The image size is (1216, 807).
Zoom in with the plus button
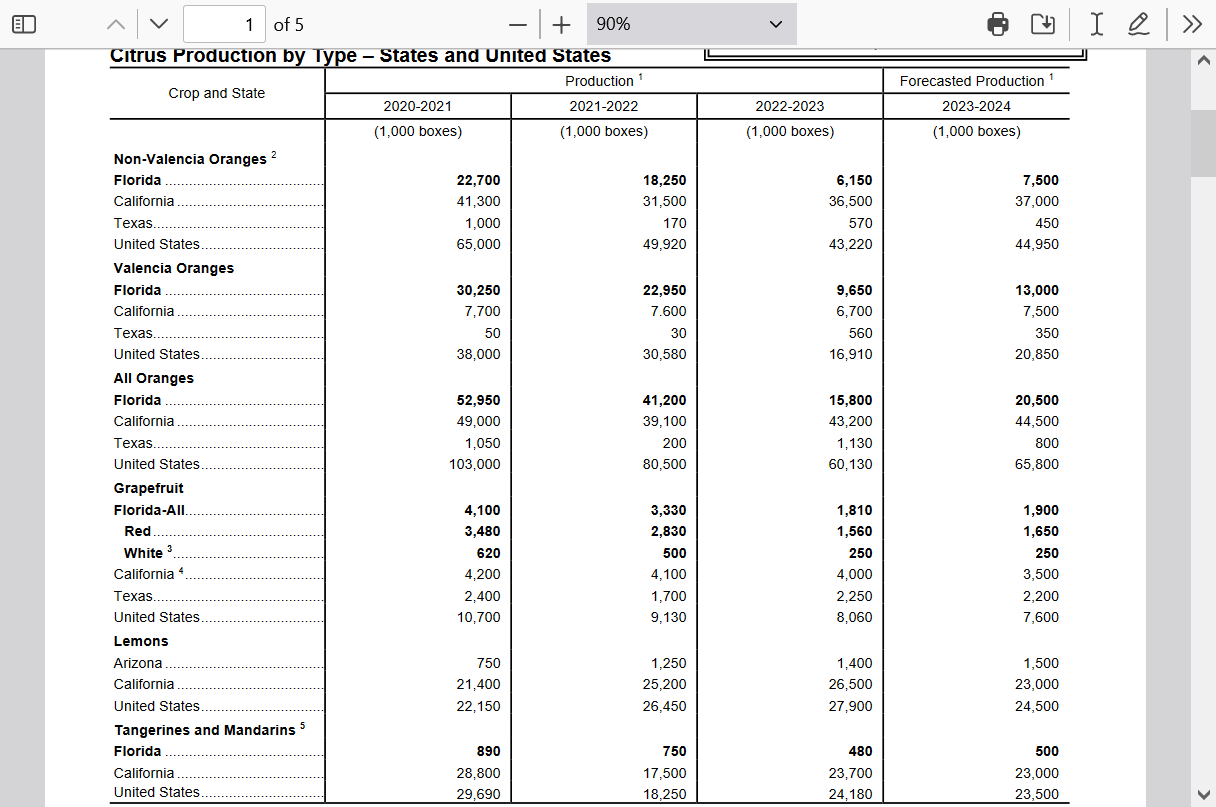(x=562, y=24)
